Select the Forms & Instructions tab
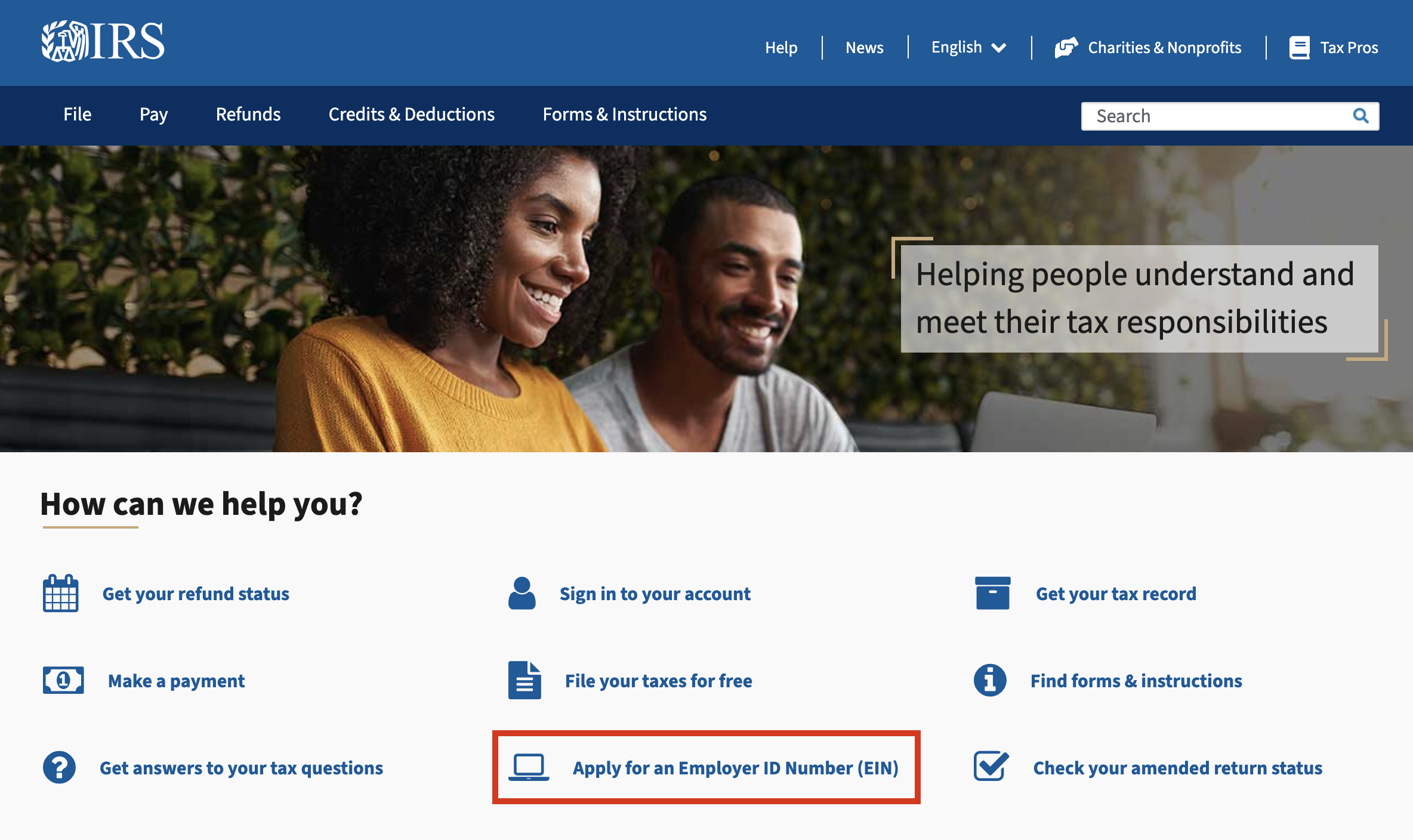This screenshot has height=840, width=1413. 623,114
